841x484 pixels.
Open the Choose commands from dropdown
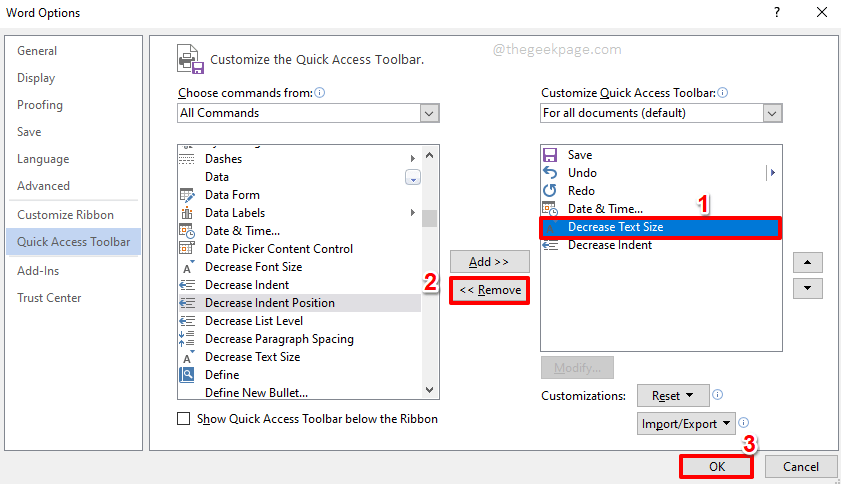[x=430, y=113]
